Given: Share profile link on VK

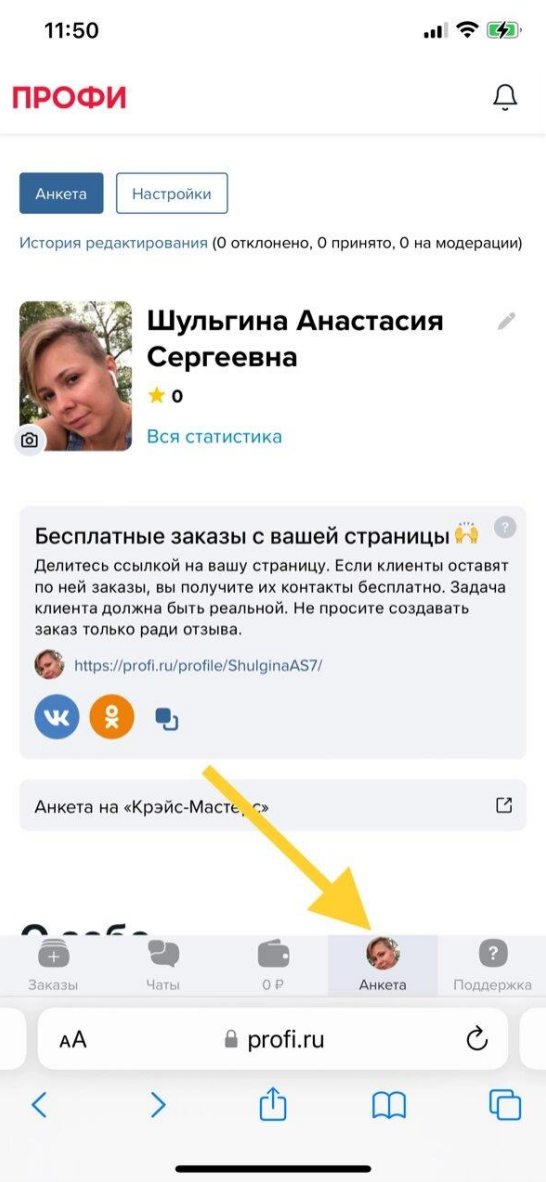Looking at the screenshot, I should pos(57,718).
